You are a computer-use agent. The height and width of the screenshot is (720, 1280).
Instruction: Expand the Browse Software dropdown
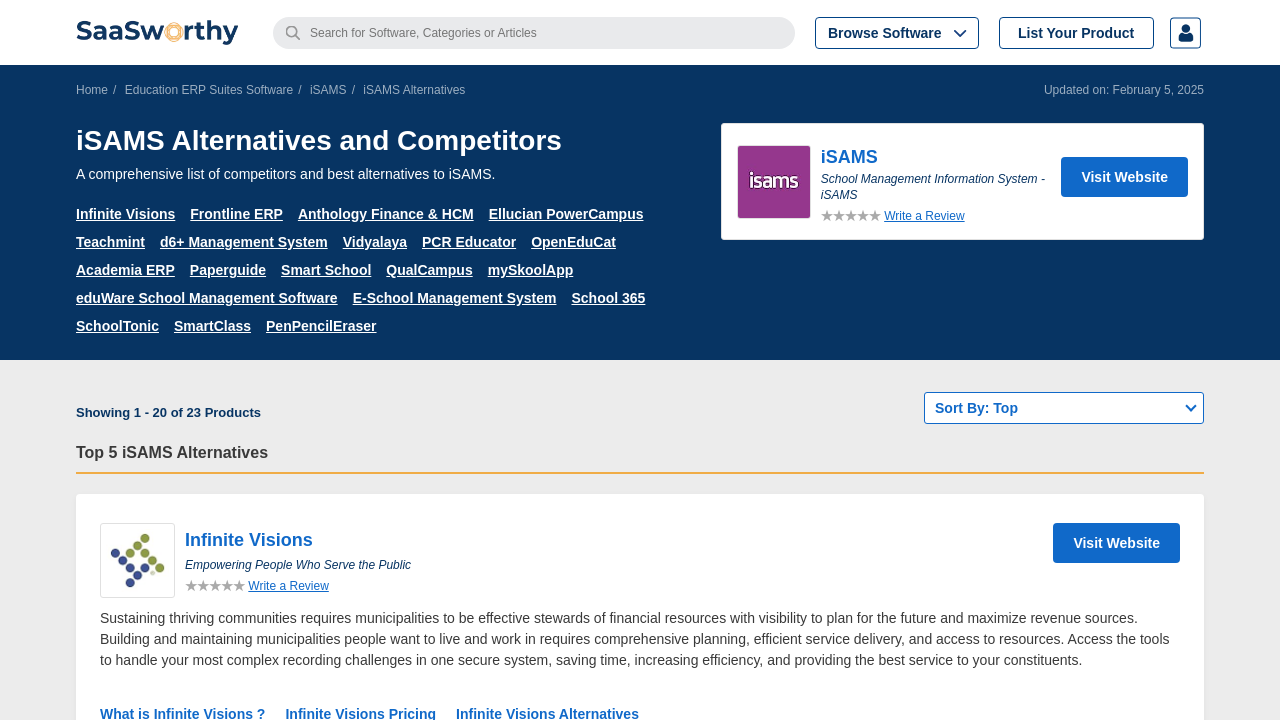[x=896, y=33]
